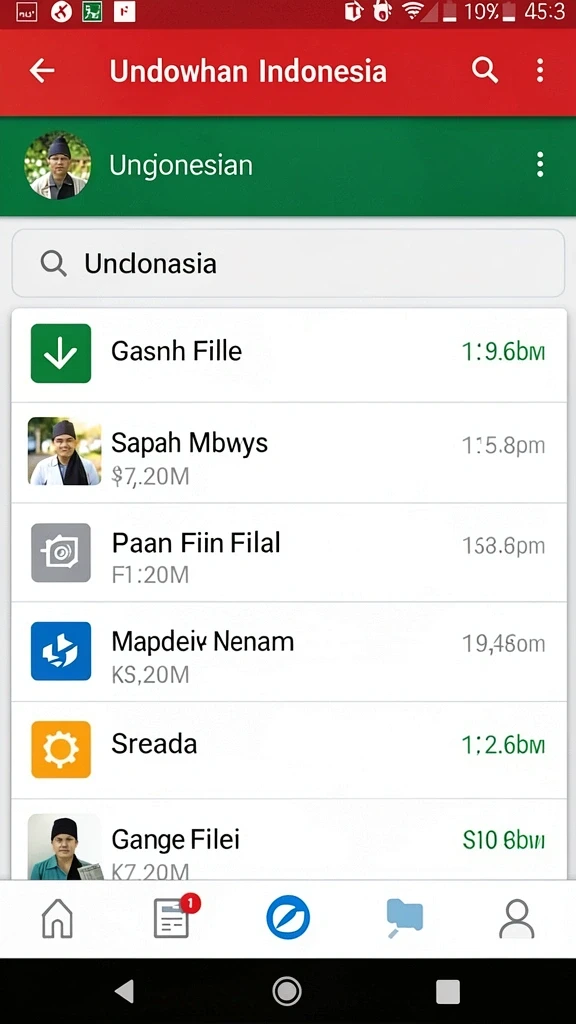Tap the blue compass explore icon
Screen dimensions: 576x1024
pos(288,918)
